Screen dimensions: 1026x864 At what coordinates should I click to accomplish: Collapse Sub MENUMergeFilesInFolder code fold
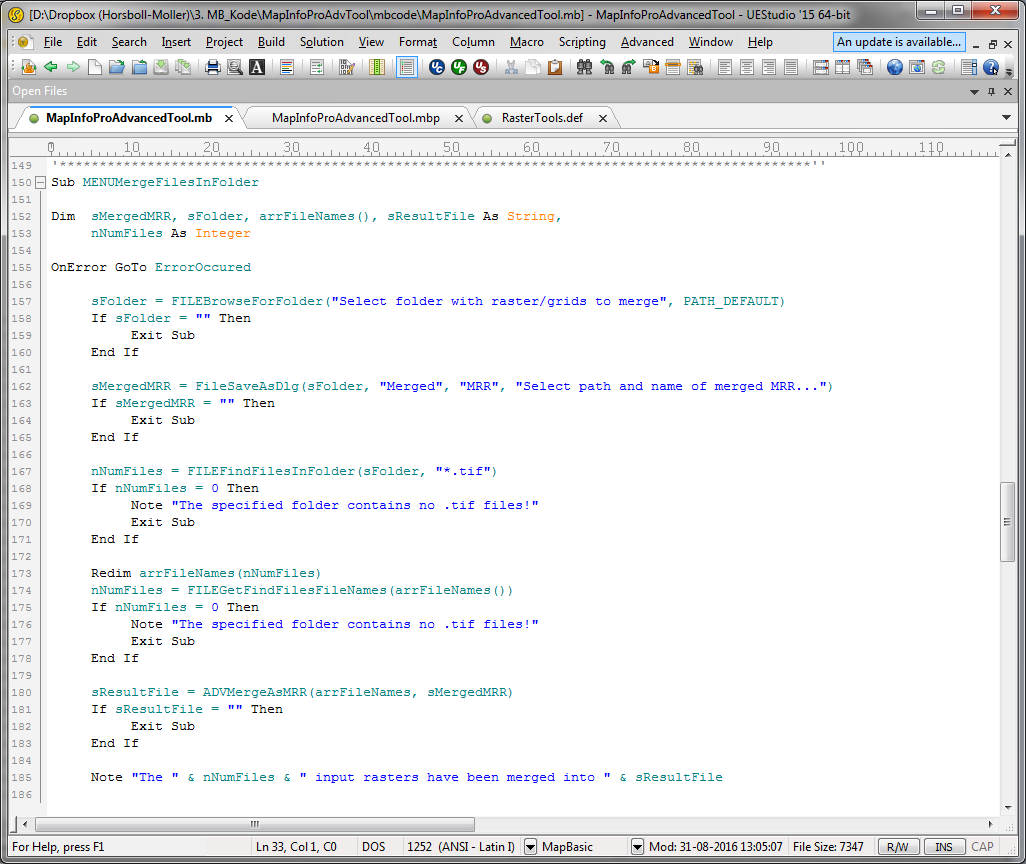(x=40, y=183)
